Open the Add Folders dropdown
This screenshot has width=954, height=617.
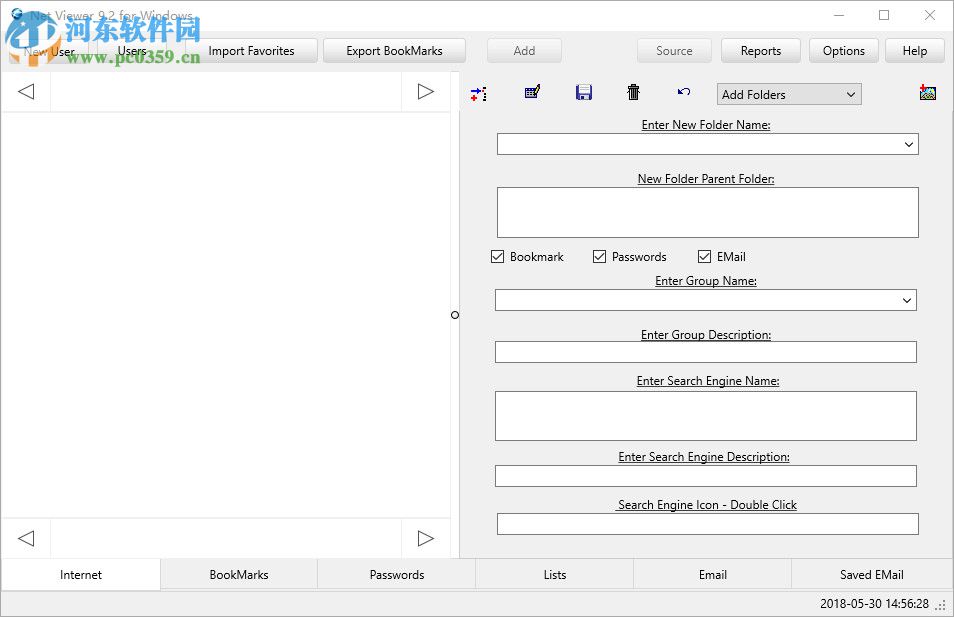[x=789, y=94]
